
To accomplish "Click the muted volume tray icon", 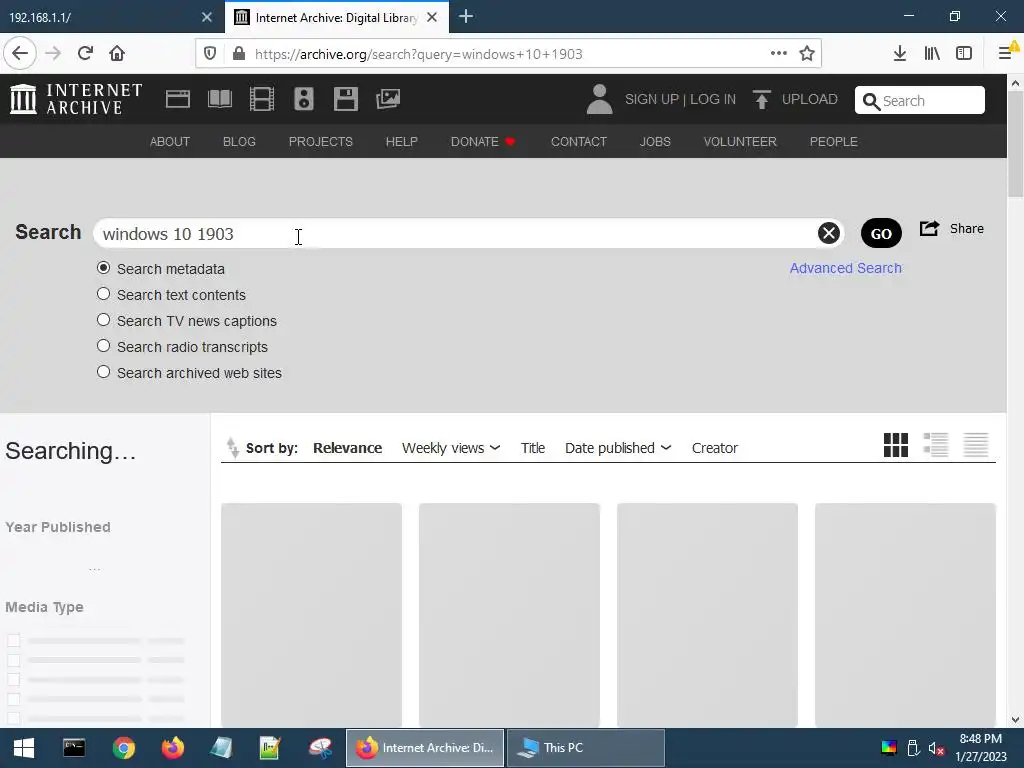I will [x=936, y=748].
